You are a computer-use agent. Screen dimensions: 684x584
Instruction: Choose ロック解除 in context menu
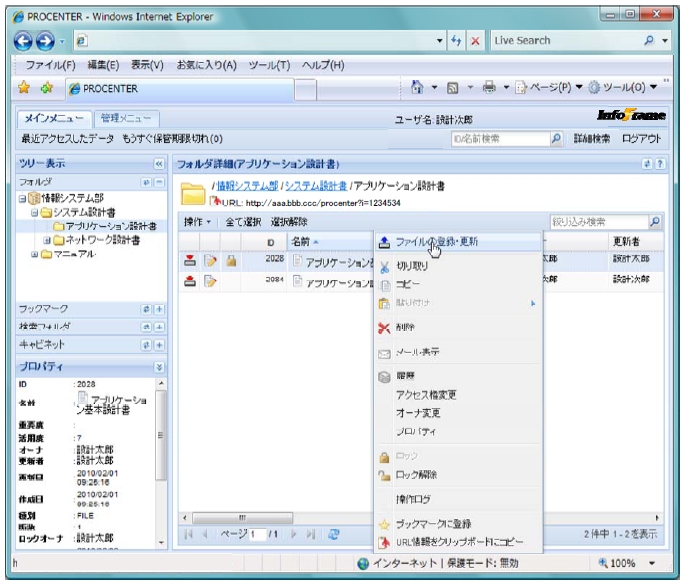tap(458, 475)
